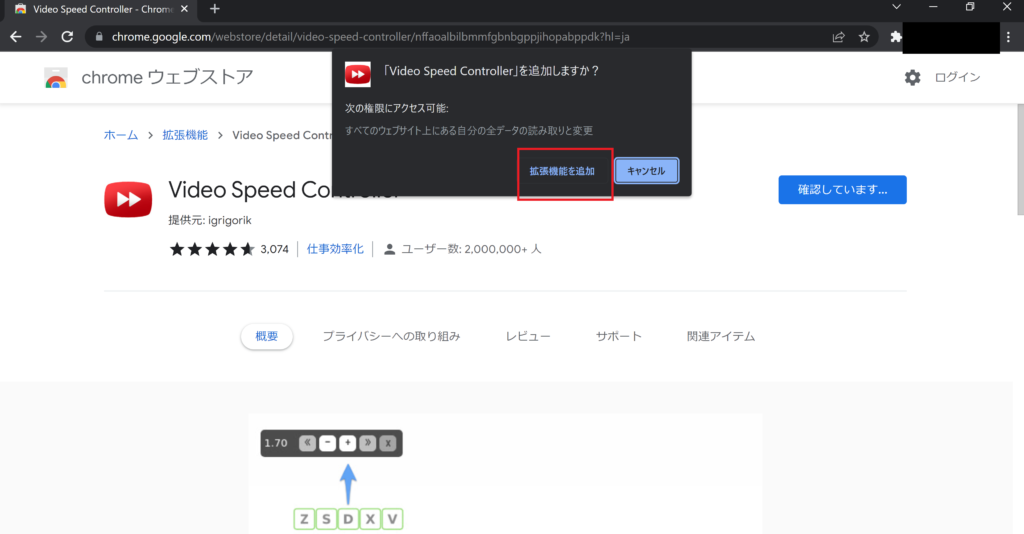The width and height of the screenshot is (1024, 534).
Task: Click the page vertical scrollbar
Action: pos(1019,159)
